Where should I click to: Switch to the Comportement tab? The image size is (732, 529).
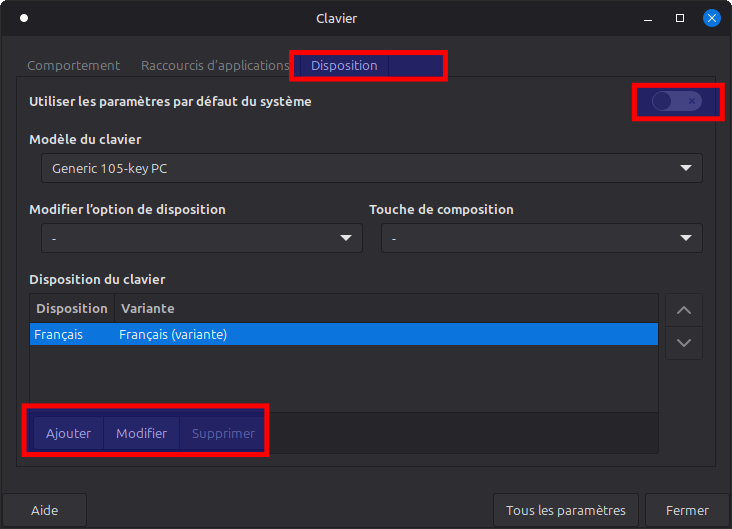pyautogui.click(x=73, y=65)
